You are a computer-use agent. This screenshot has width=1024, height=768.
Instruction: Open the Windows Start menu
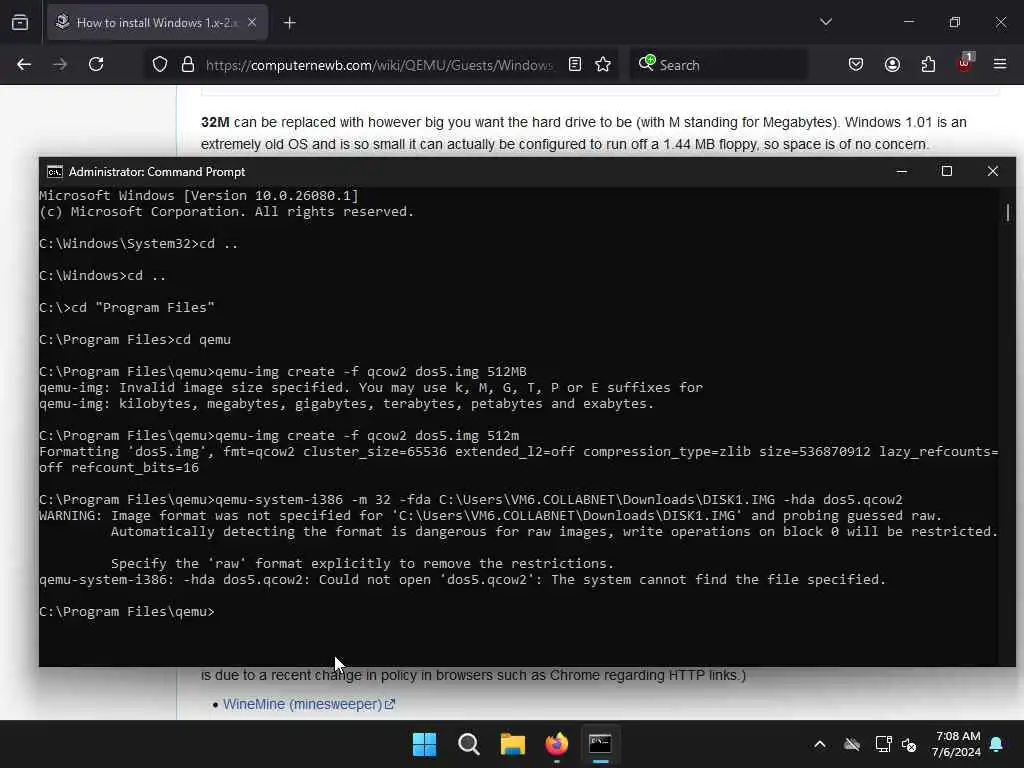coord(424,744)
